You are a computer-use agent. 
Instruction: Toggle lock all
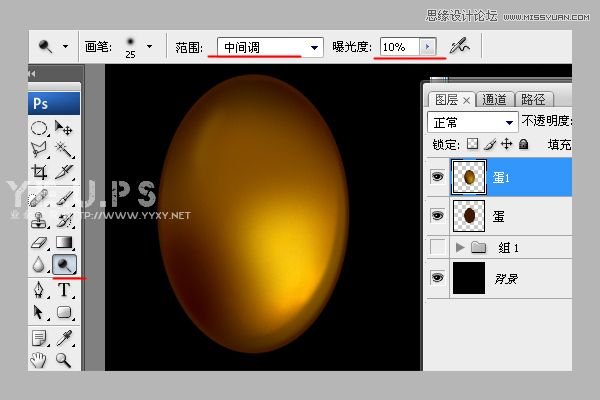click(523, 144)
